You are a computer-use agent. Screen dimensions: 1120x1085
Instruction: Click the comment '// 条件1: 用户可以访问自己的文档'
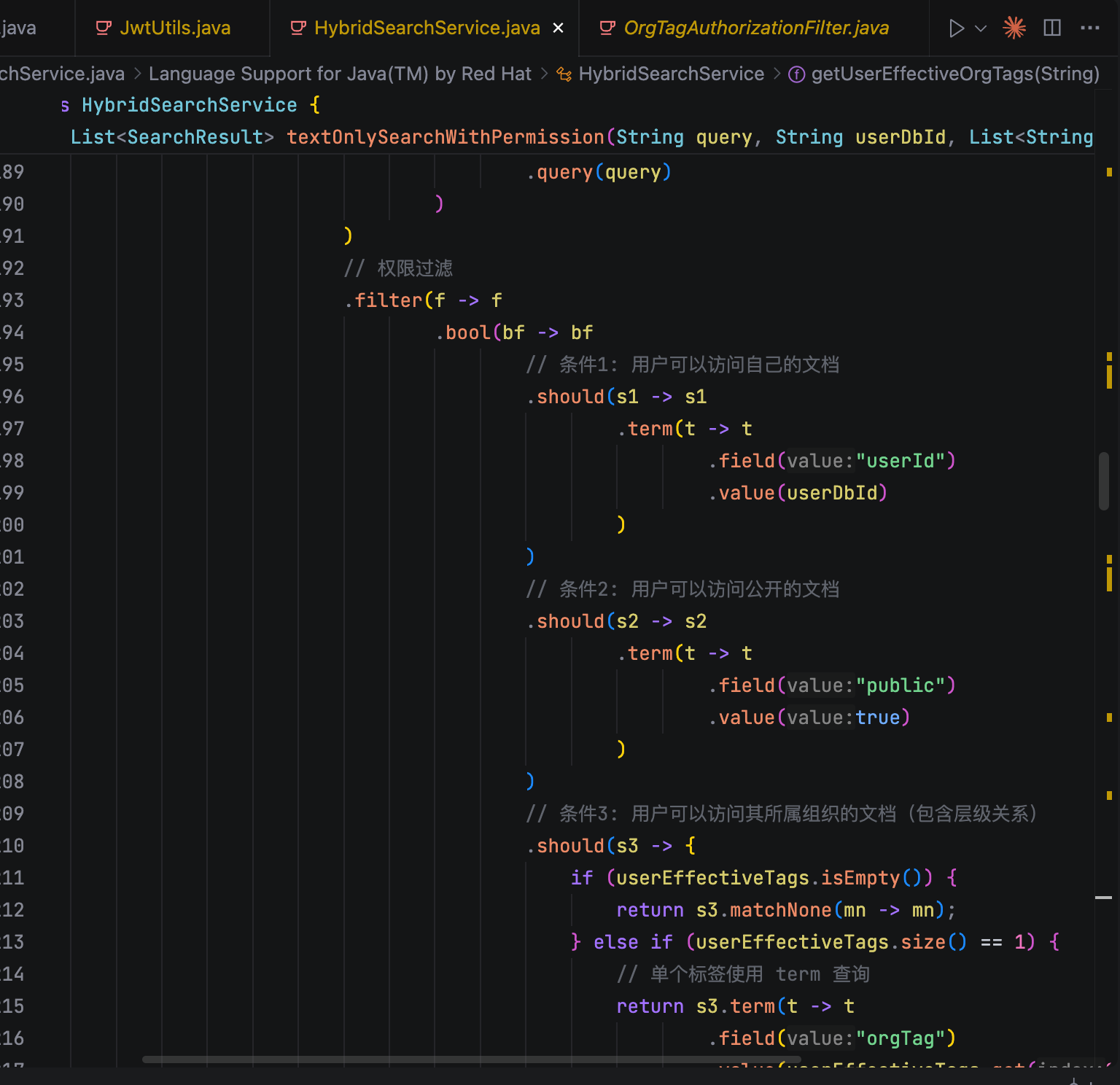pos(682,365)
